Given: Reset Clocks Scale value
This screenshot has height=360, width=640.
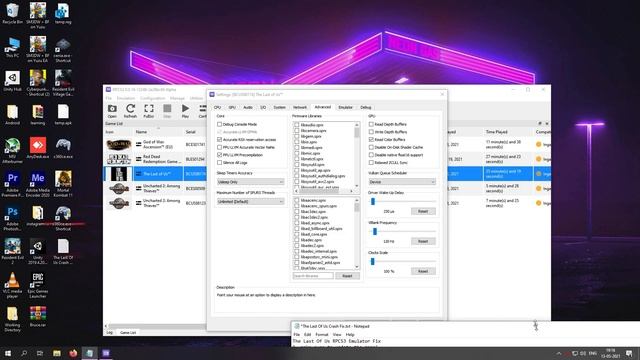Looking at the screenshot, I should [x=423, y=271].
